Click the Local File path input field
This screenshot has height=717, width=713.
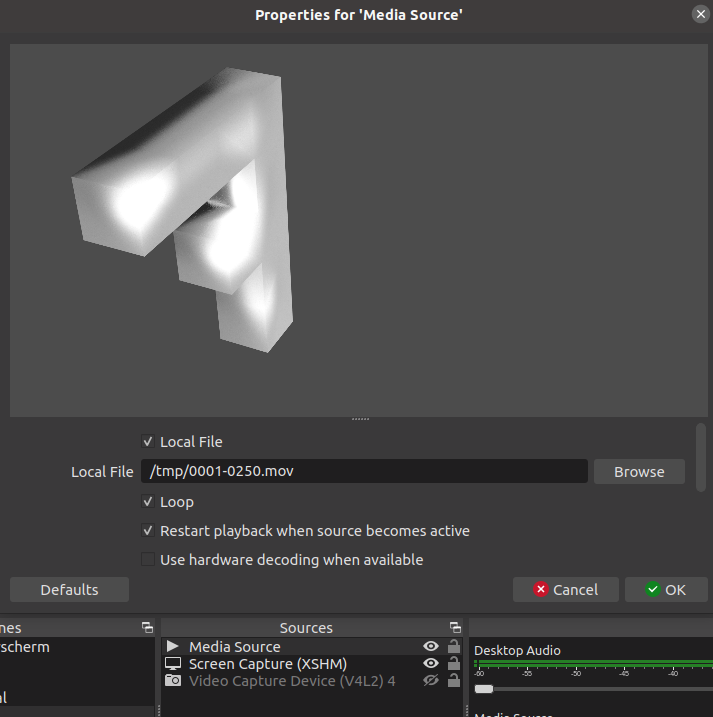[x=364, y=471]
